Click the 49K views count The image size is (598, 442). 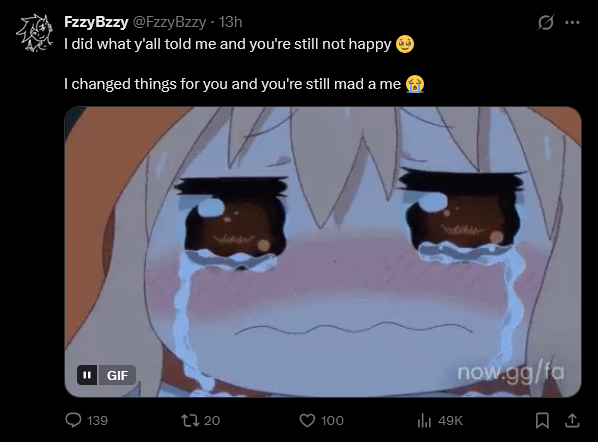pyautogui.click(x=450, y=421)
